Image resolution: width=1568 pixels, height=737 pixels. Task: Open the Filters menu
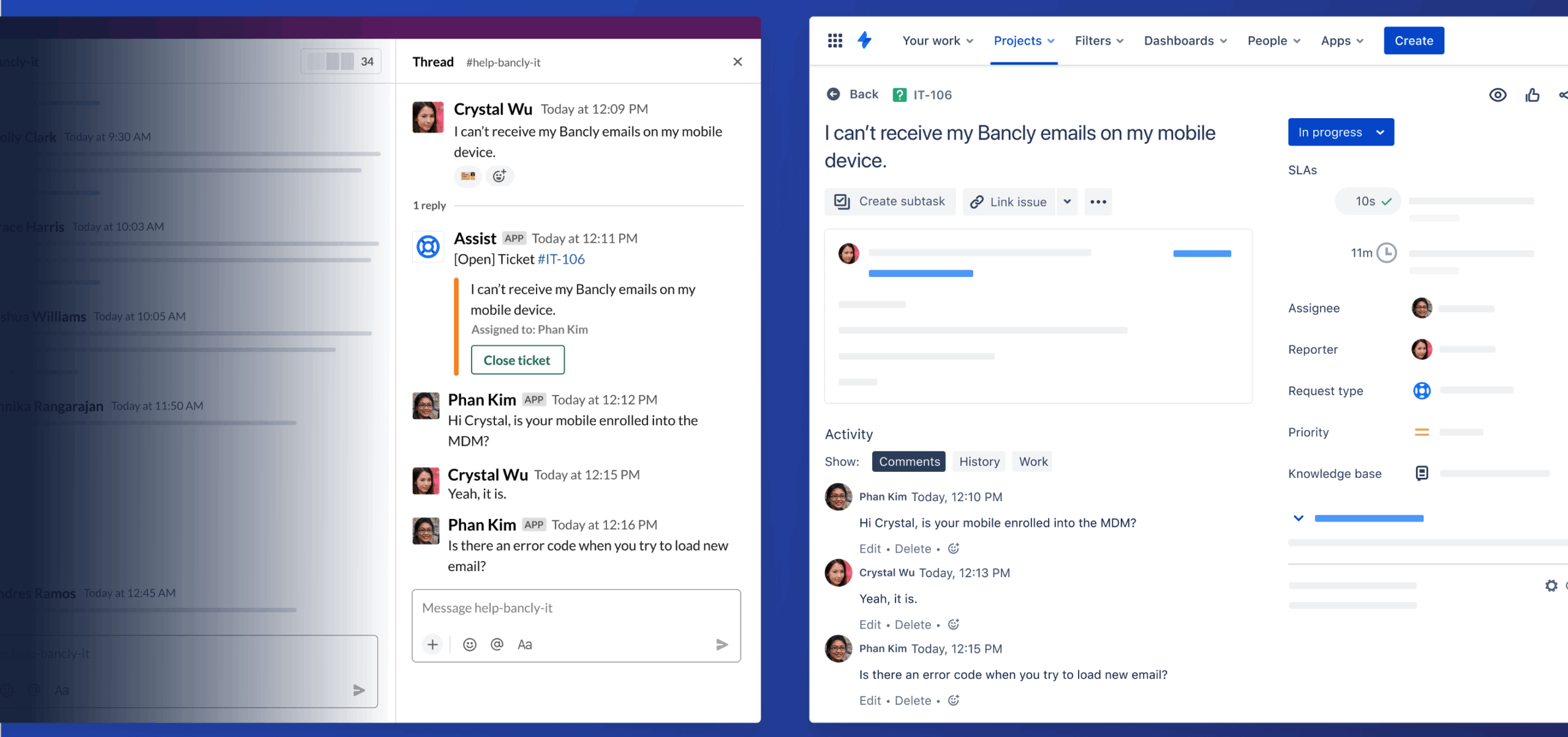(1099, 40)
